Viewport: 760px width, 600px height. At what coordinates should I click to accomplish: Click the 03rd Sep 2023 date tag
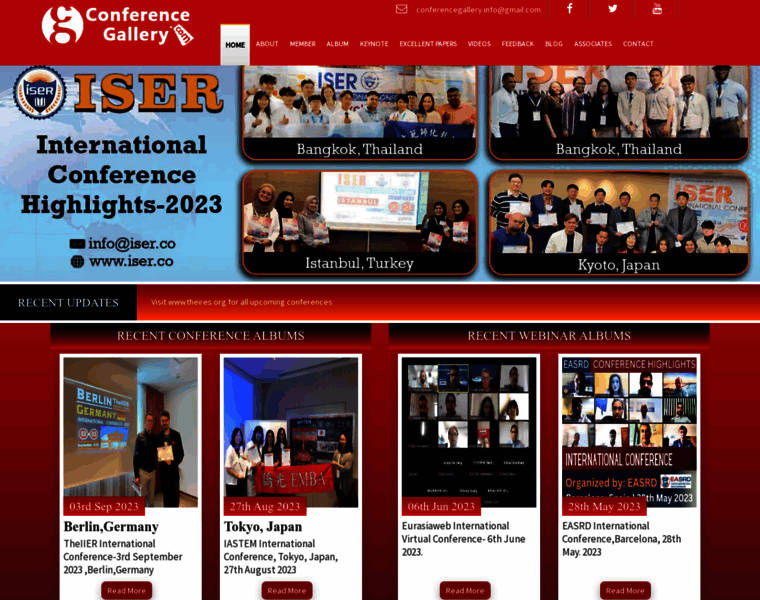click(104, 506)
